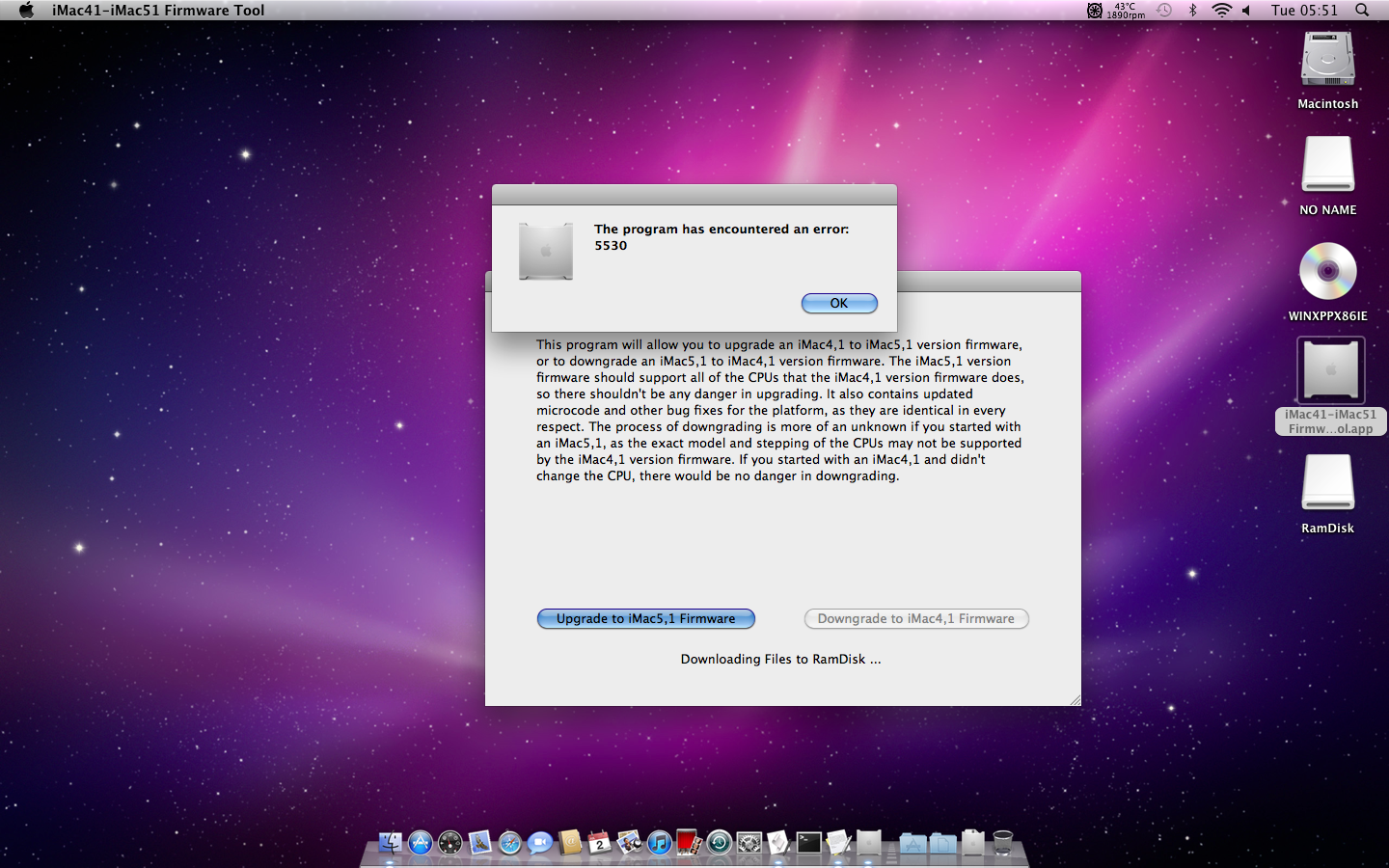Open Time Machine menu bar status icon
1389x868 pixels.
[x=1164, y=10]
